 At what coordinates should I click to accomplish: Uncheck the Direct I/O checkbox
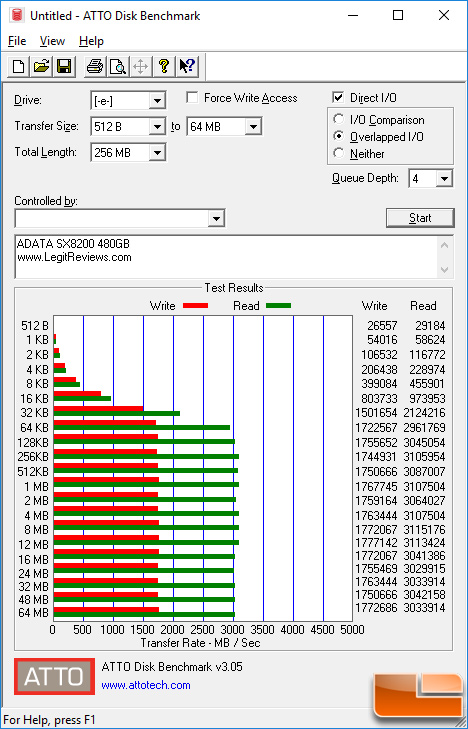coord(338,98)
